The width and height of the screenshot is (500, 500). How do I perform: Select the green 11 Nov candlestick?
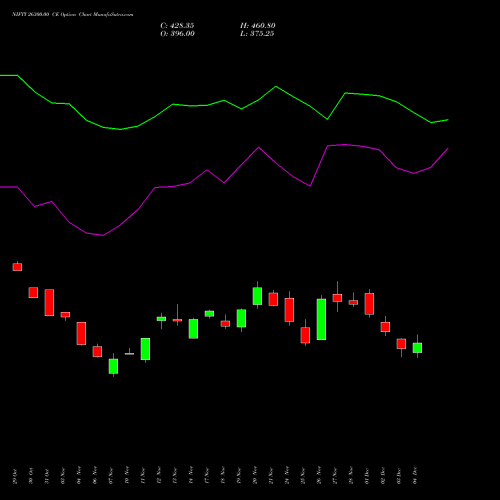click(145, 349)
